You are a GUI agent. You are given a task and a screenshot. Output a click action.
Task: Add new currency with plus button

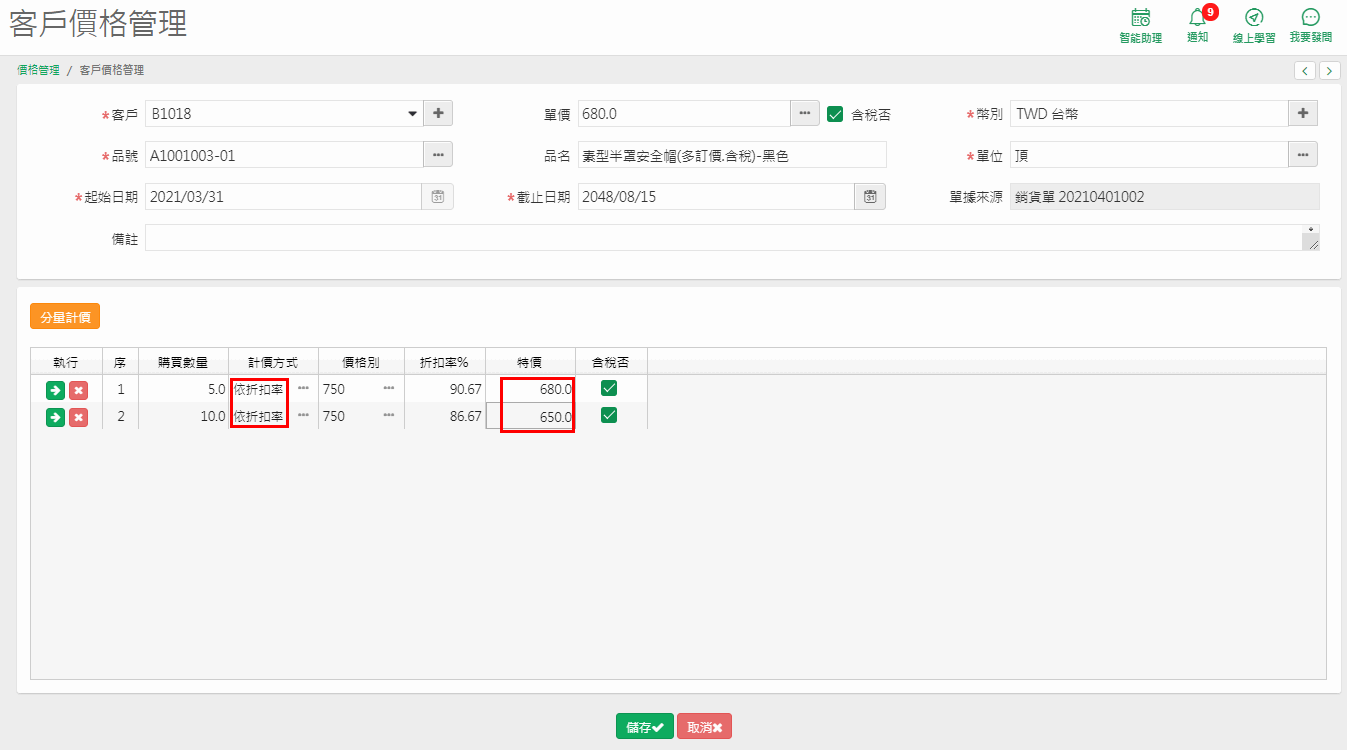pos(1303,113)
